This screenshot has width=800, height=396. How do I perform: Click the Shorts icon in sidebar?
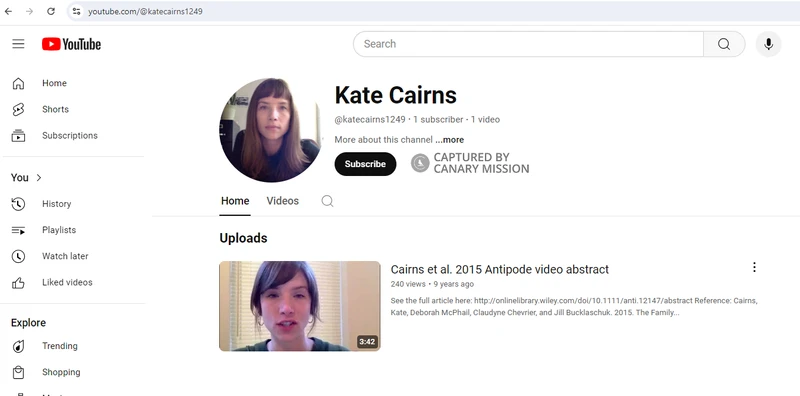[x=18, y=109]
